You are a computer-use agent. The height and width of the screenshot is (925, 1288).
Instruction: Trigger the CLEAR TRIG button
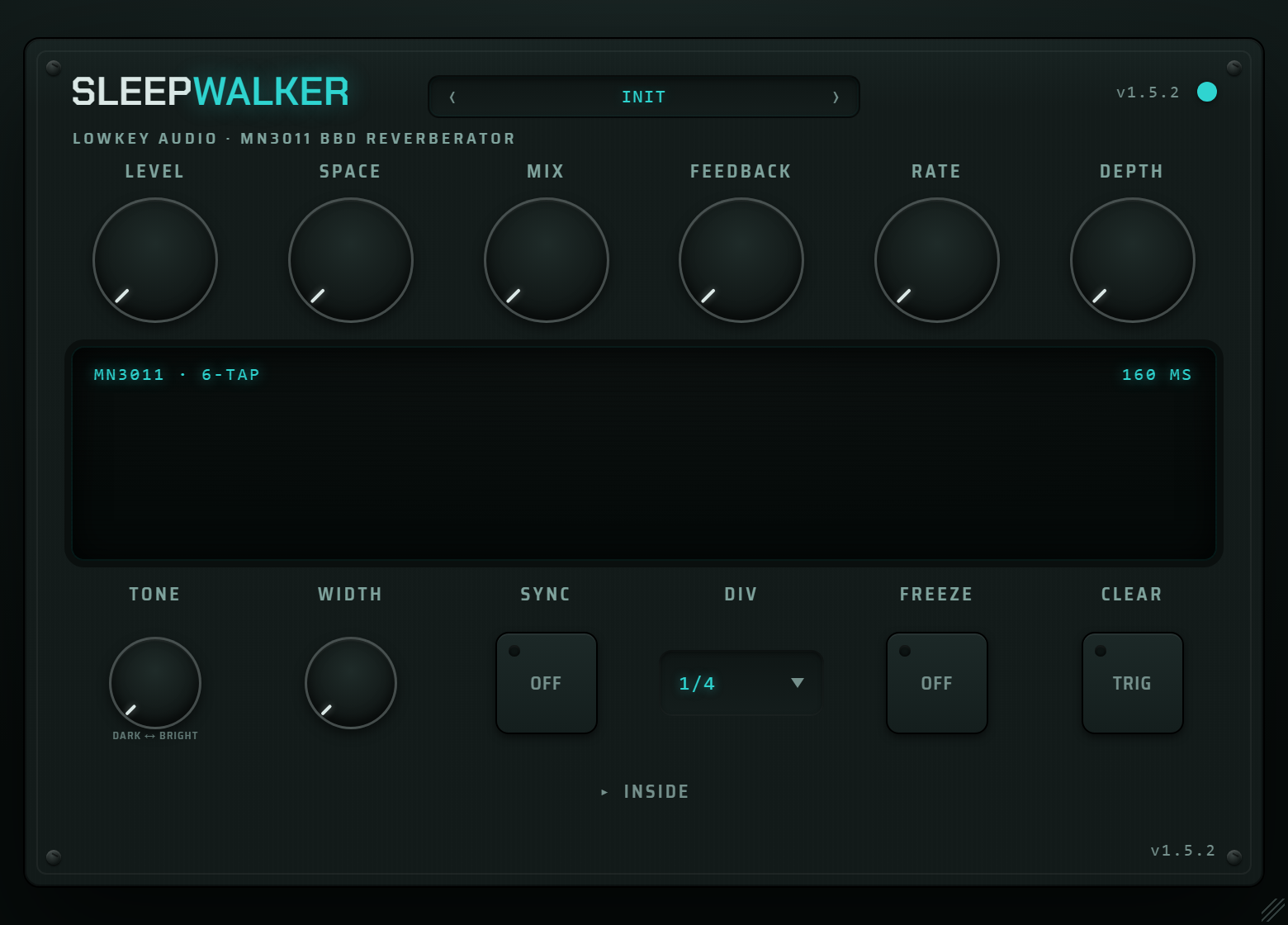(x=1133, y=683)
